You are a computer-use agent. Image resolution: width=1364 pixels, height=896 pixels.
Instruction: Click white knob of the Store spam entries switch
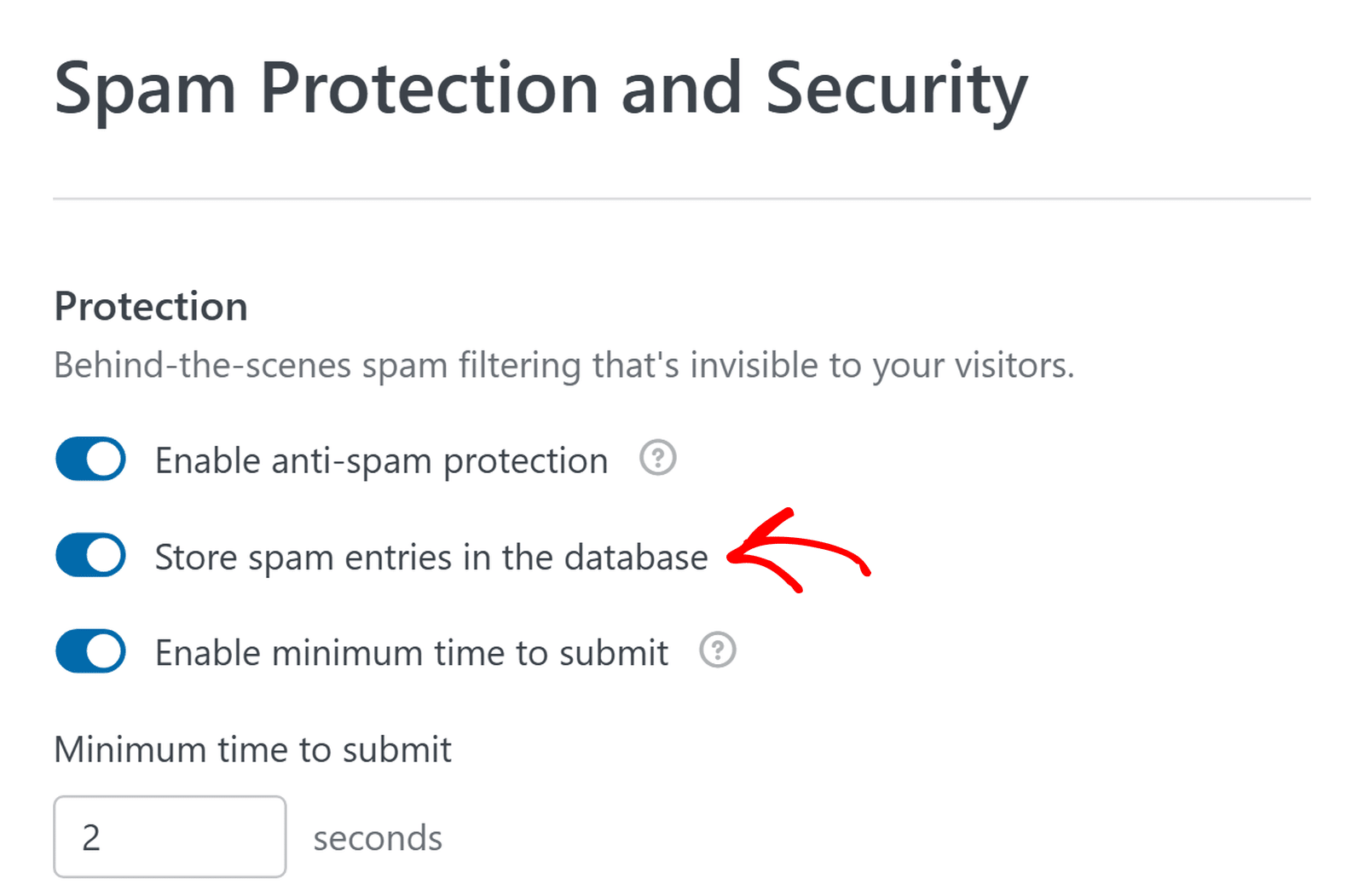(x=104, y=555)
